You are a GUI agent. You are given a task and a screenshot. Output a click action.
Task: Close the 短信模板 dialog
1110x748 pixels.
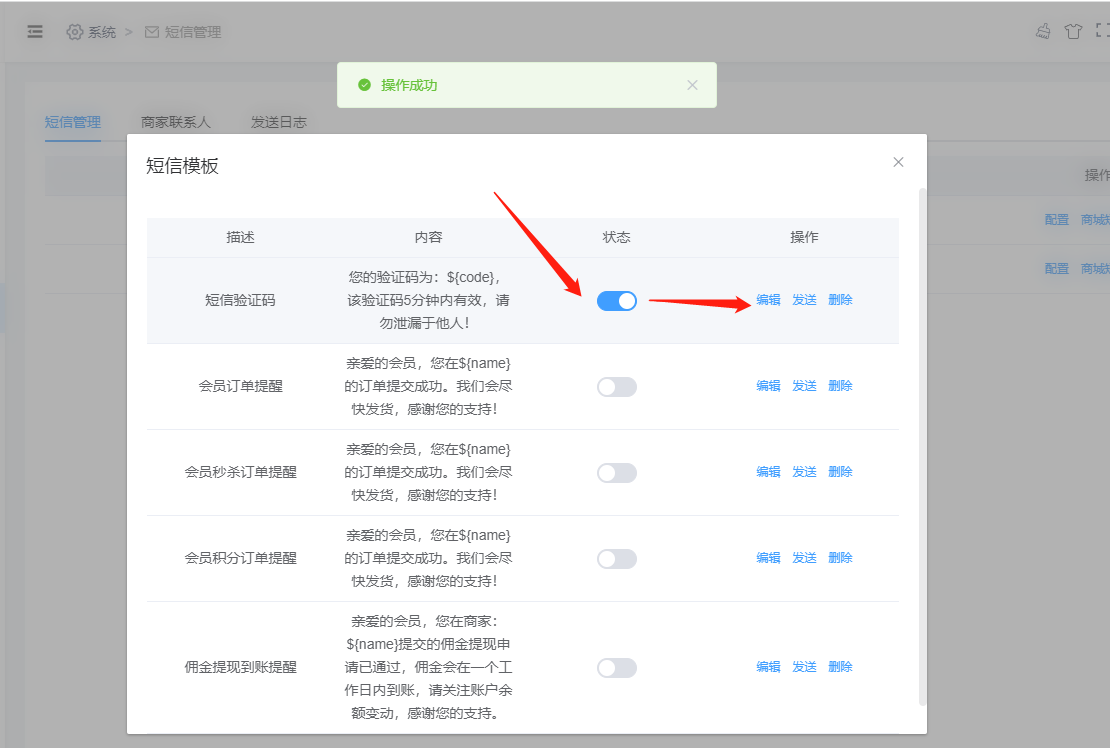pyautogui.click(x=898, y=162)
